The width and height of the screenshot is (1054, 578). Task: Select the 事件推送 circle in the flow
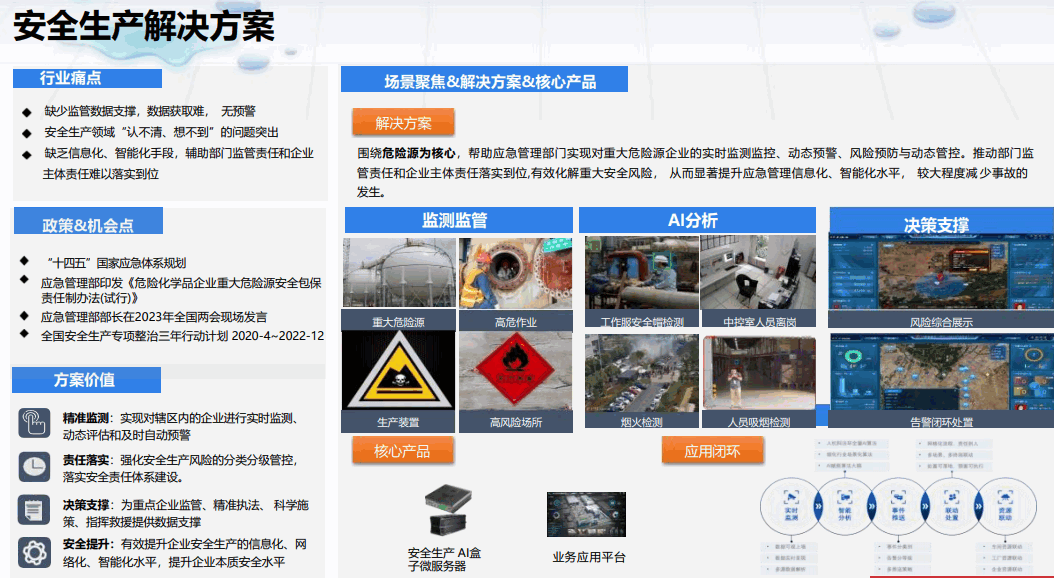pos(898,501)
